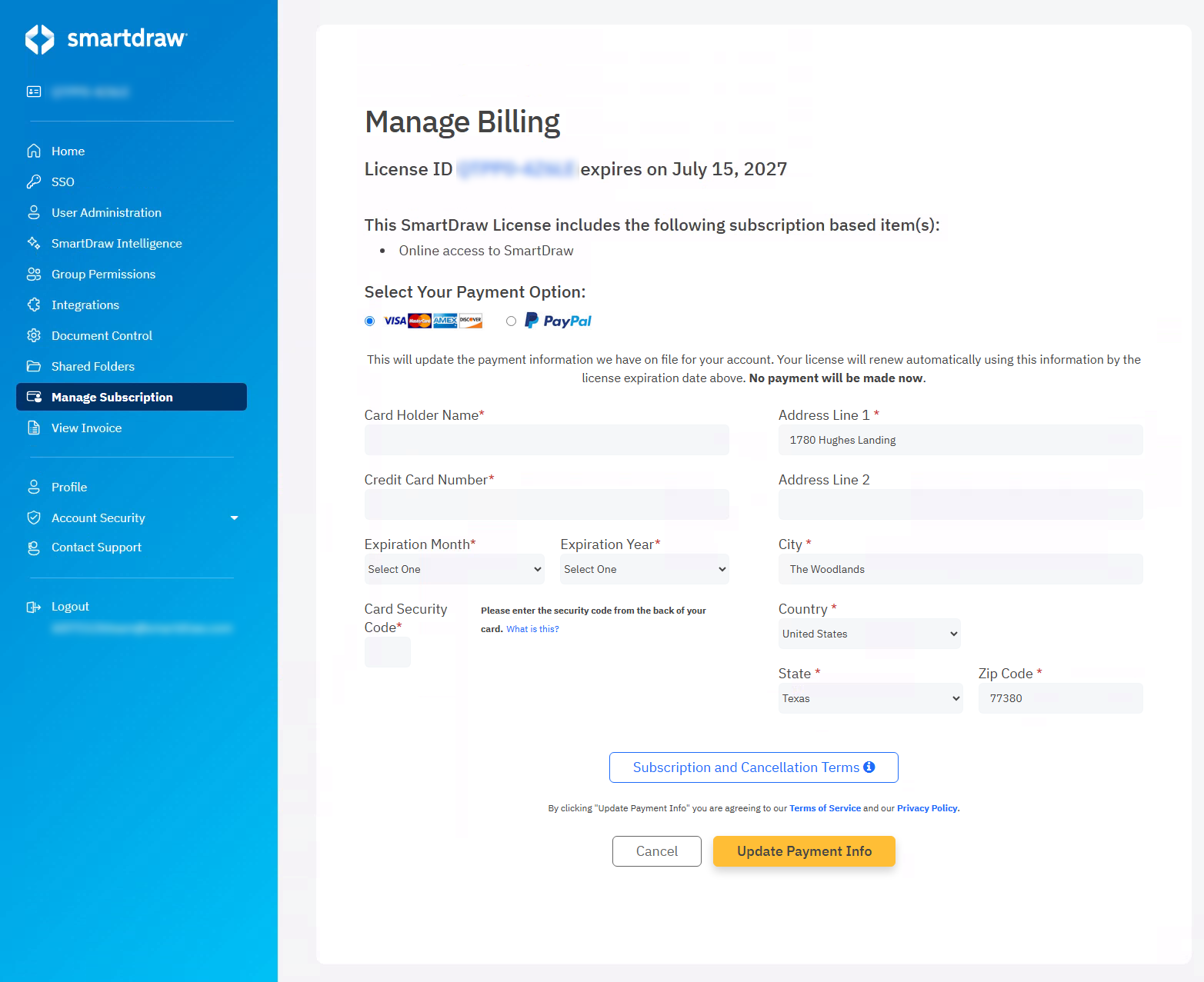The width and height of the screenshot is (1204, 982).
Task: Select the credit card payment radio button
Action: 370,321
